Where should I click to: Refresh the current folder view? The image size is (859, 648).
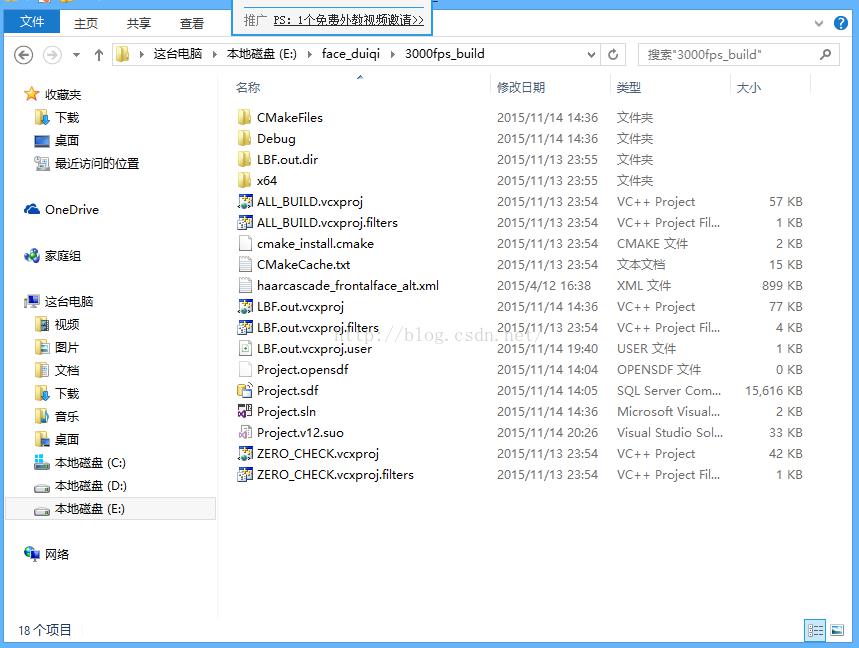[x=613, y=54]
